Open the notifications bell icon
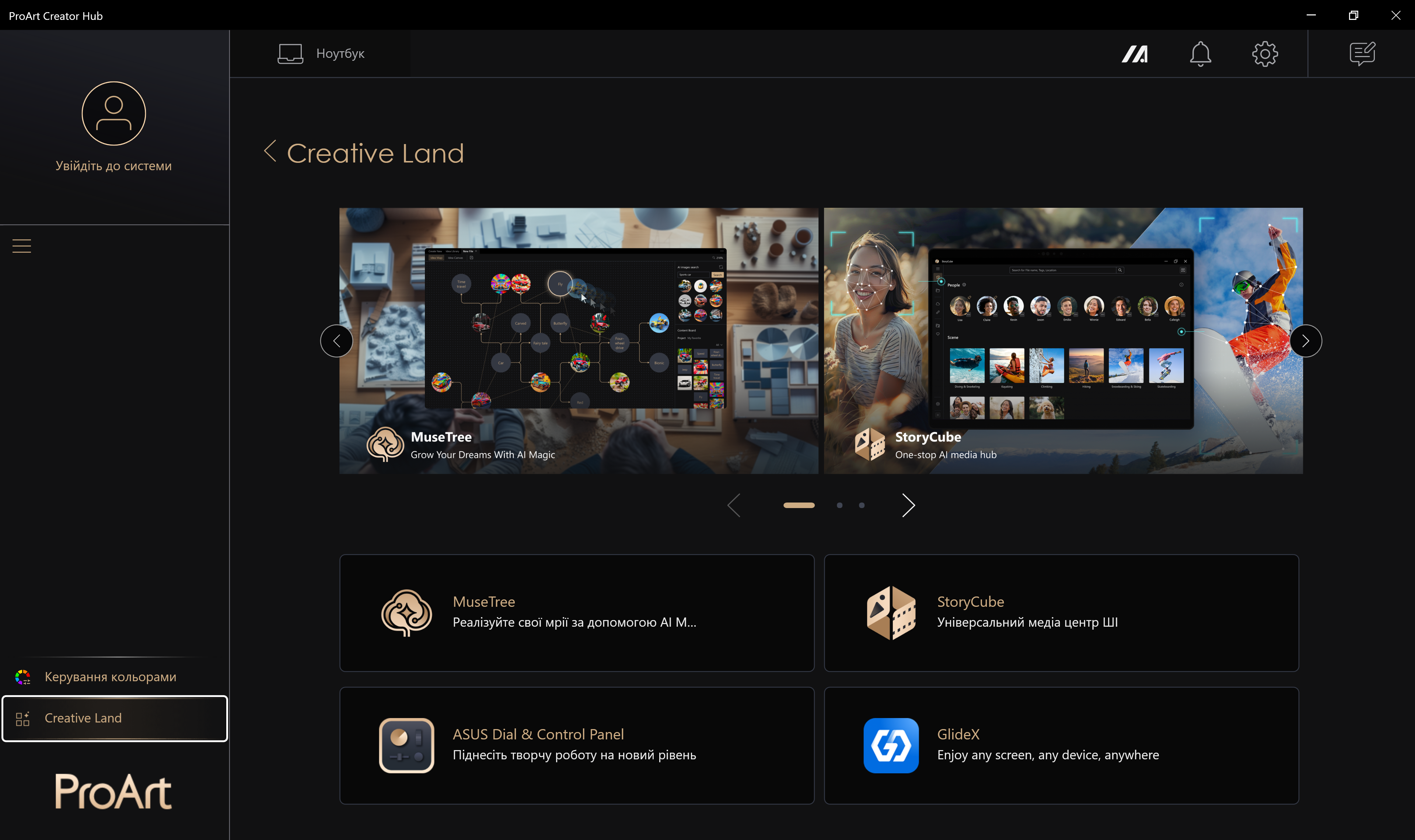The height and width of the screenshot is (840, 1415). pyautogui.click(x=1200, y=54)
